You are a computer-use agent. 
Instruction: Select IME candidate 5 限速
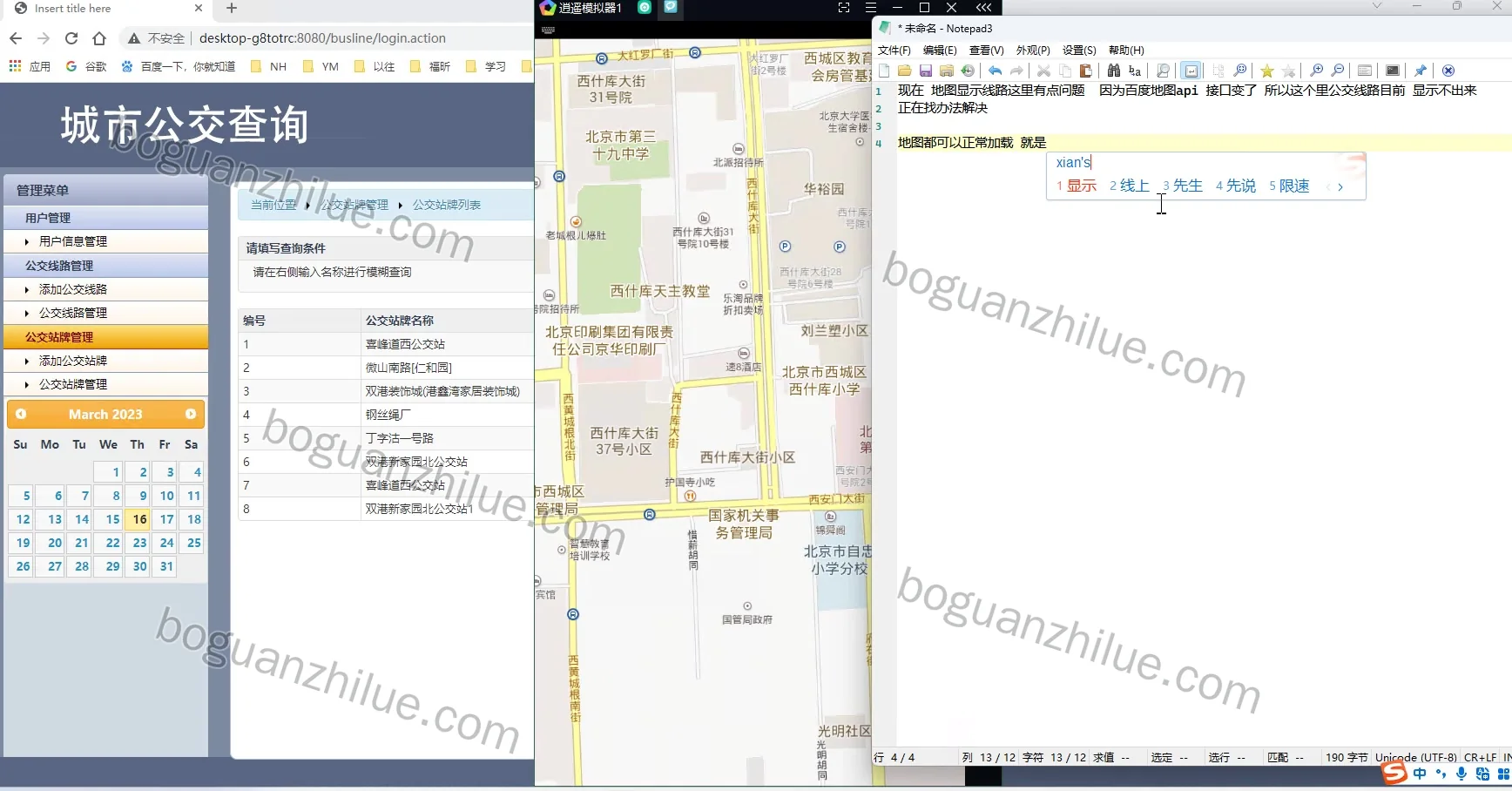coord(1289,186)
